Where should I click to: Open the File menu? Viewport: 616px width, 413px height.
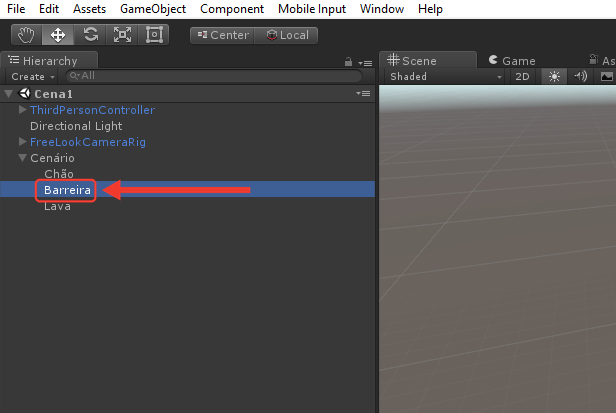coord(16,9)
